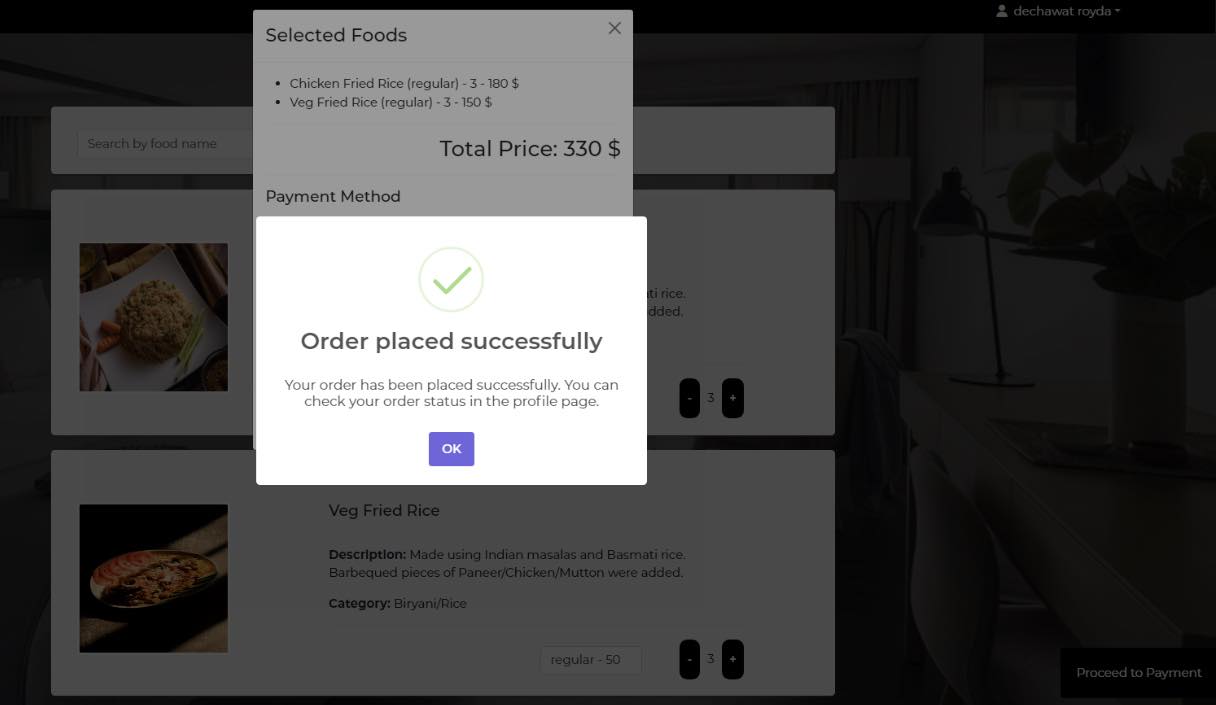Decrease Veg Fried Rice quantity
The image size is (1216, 705).
tap(689, 659)
